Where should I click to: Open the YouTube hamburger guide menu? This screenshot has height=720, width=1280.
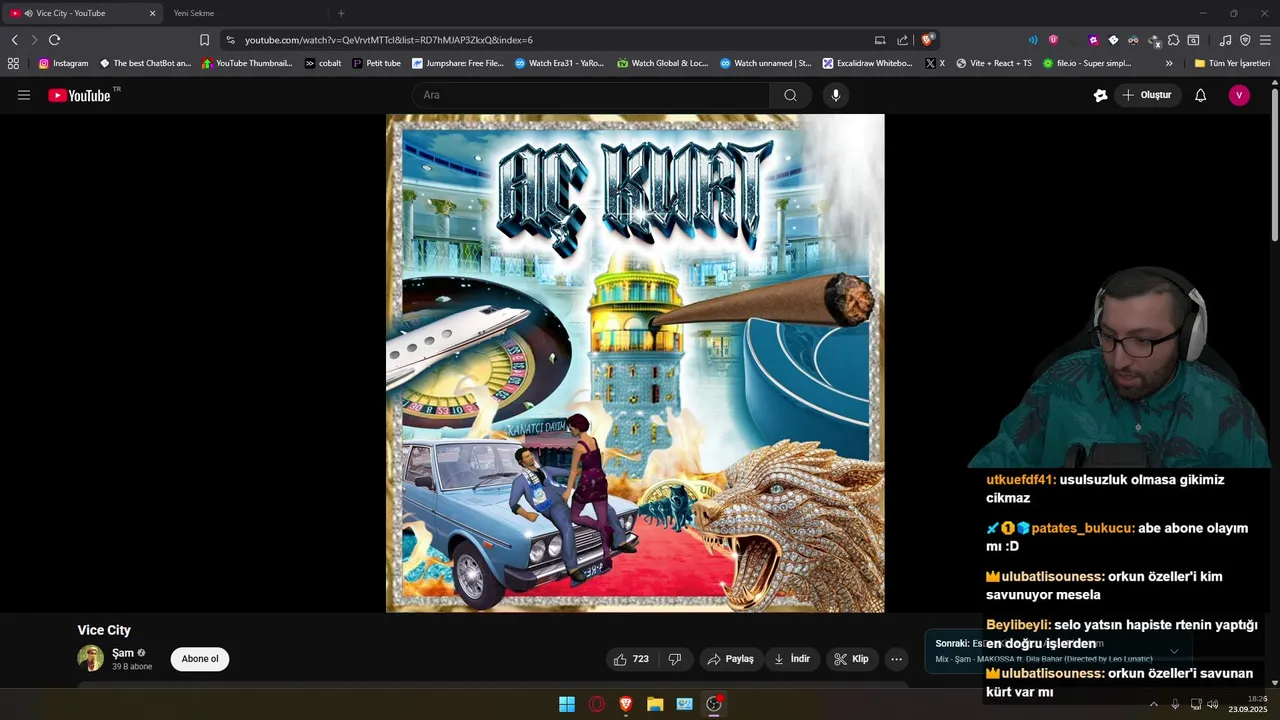click(x=24, y=95)
